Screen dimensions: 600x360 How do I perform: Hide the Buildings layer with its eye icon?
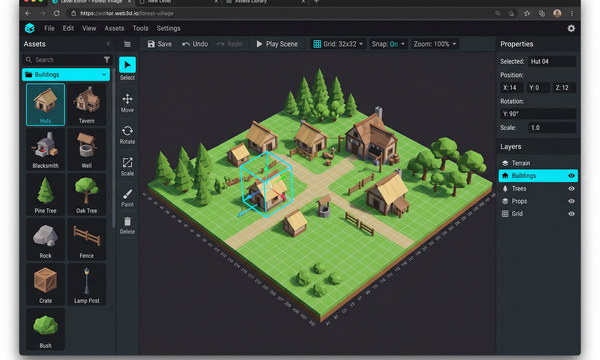click(571, 176)
